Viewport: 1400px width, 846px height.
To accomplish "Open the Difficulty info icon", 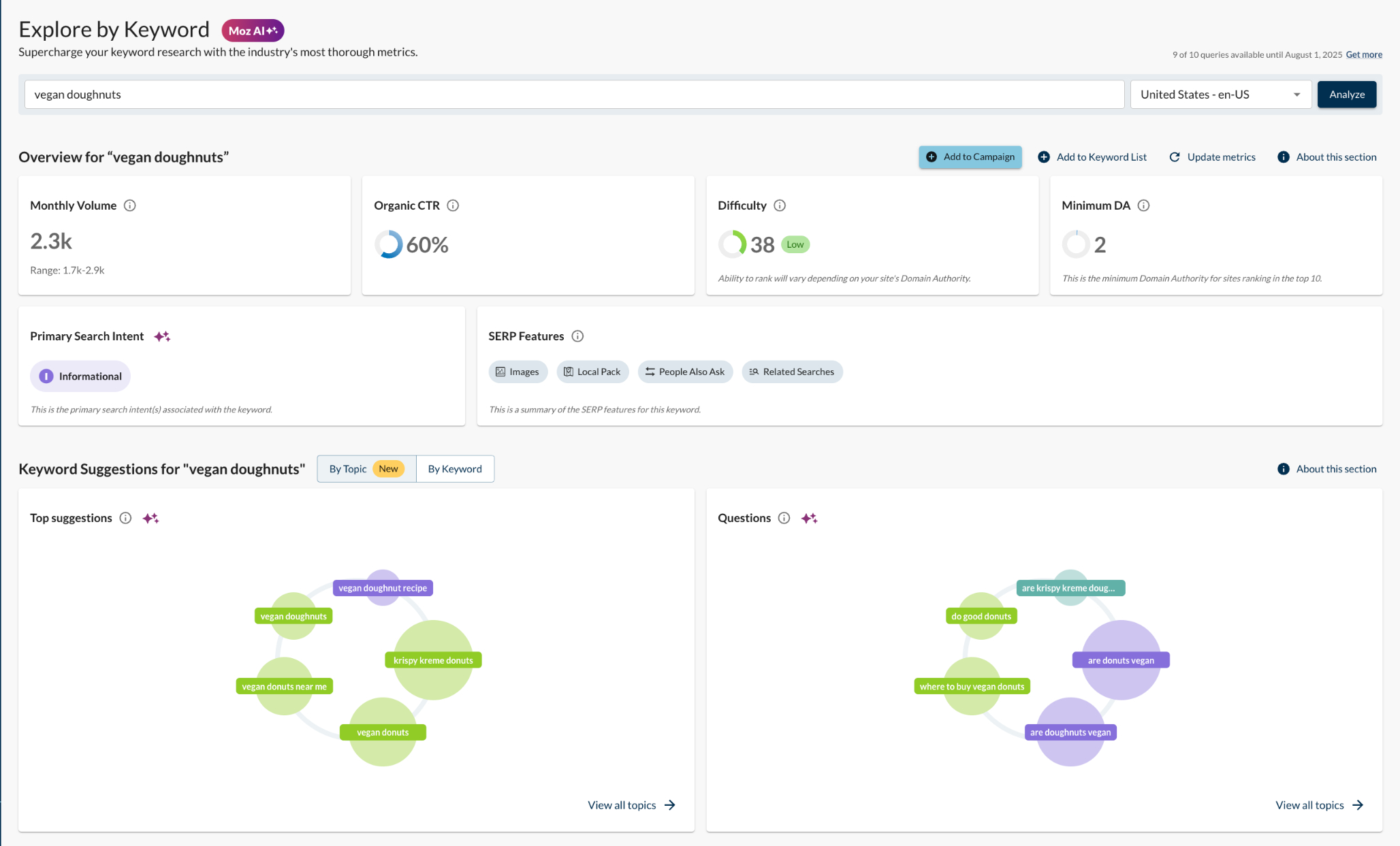I will coord(780,206).
